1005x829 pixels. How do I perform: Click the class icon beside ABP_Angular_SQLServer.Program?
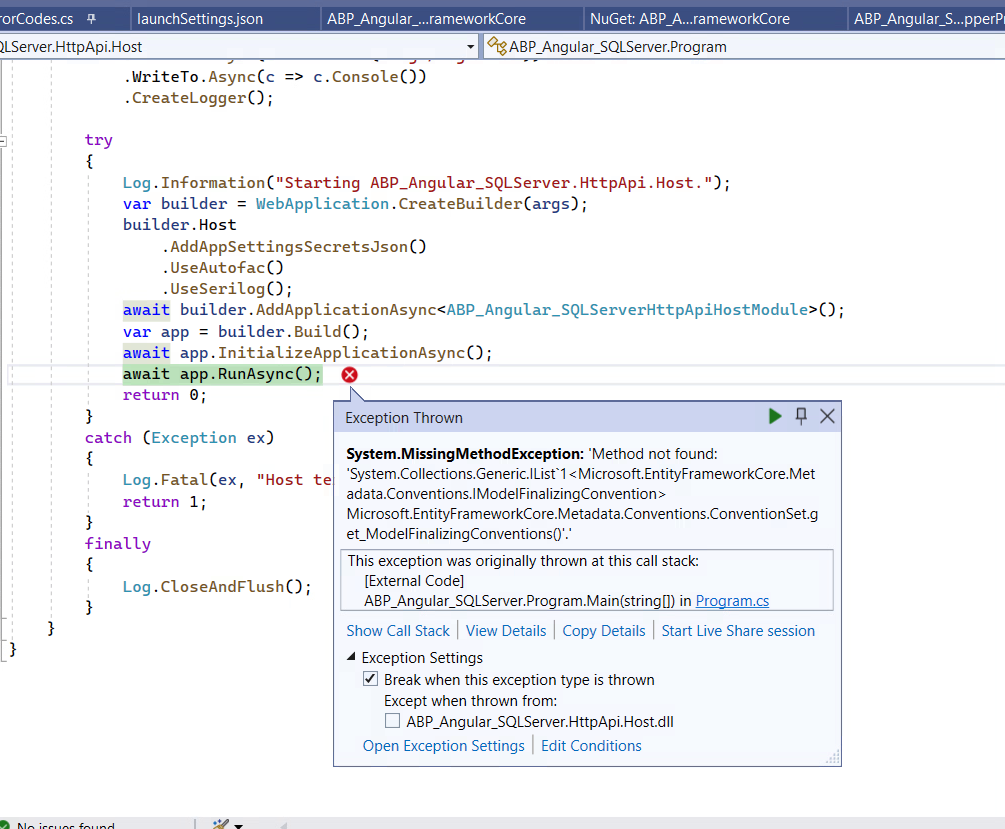(x=496, y=46)
